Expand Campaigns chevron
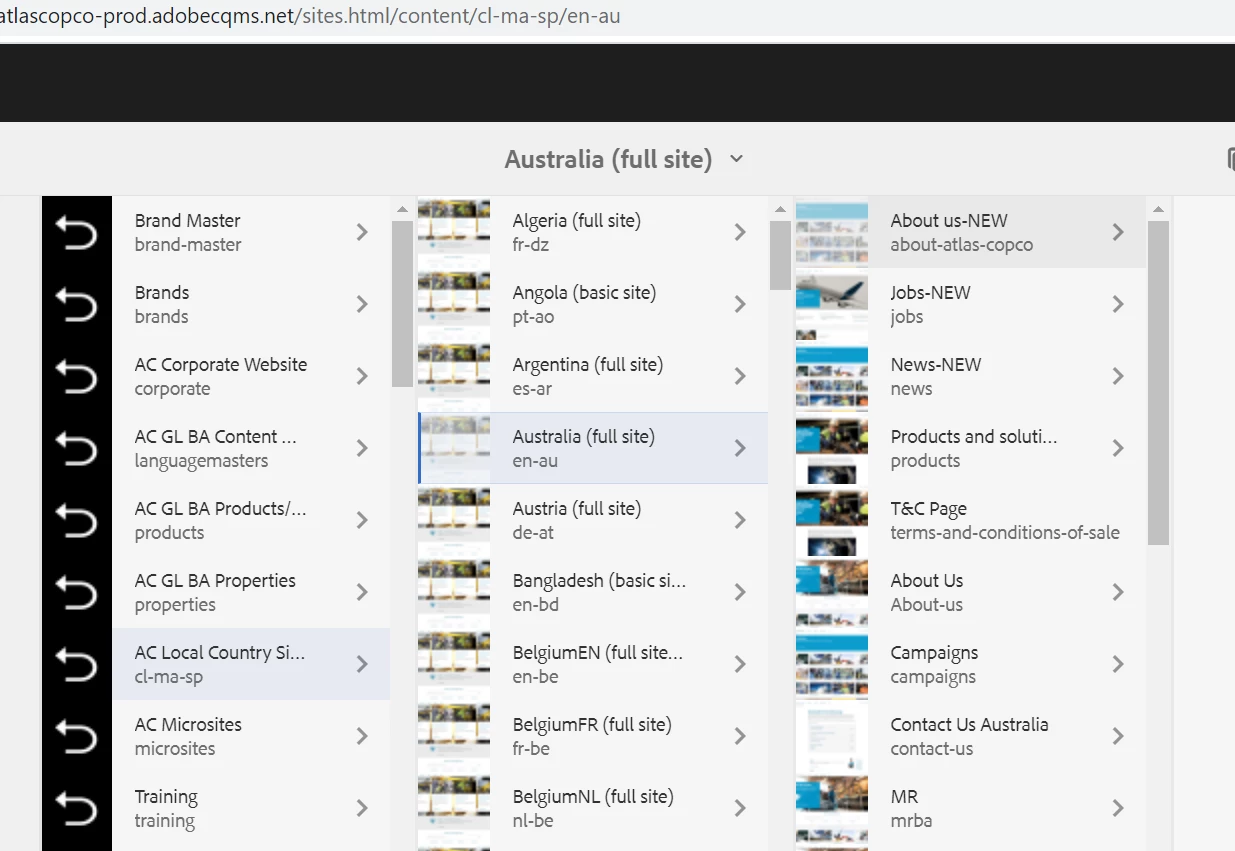The width and height of the screenshot is (1235, 851). click(x=1118, y=664)
